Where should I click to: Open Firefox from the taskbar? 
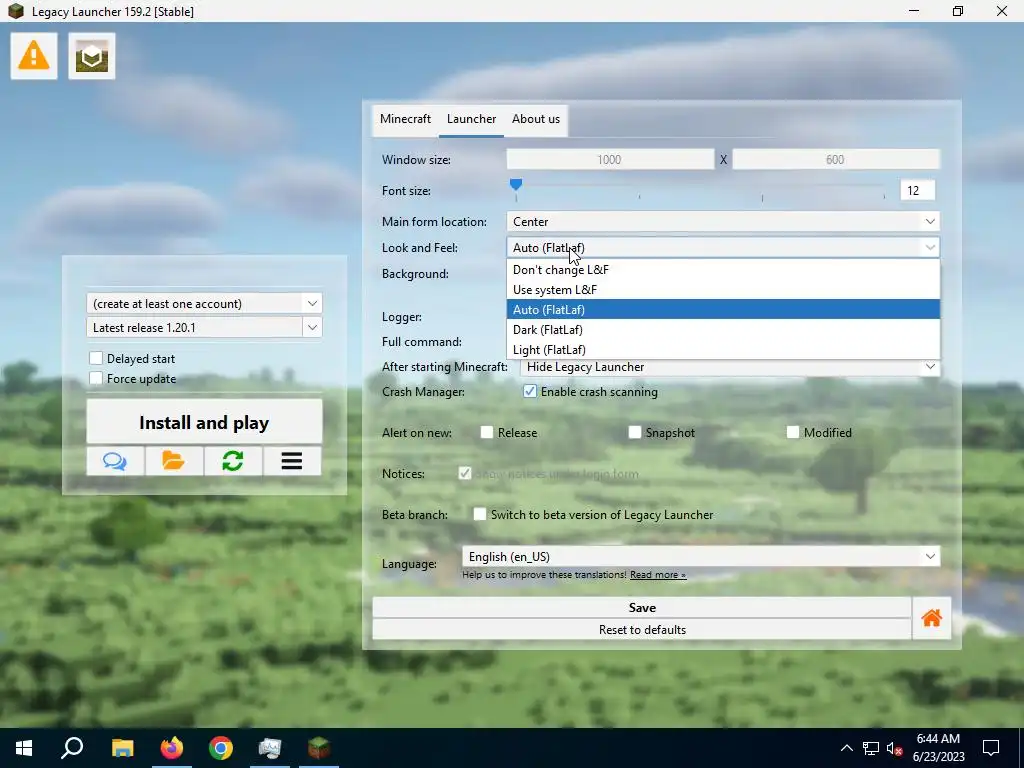point(172,748)
